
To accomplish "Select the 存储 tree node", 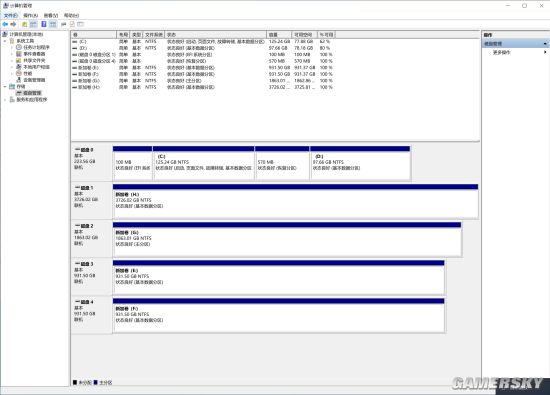I will [20, 86].
